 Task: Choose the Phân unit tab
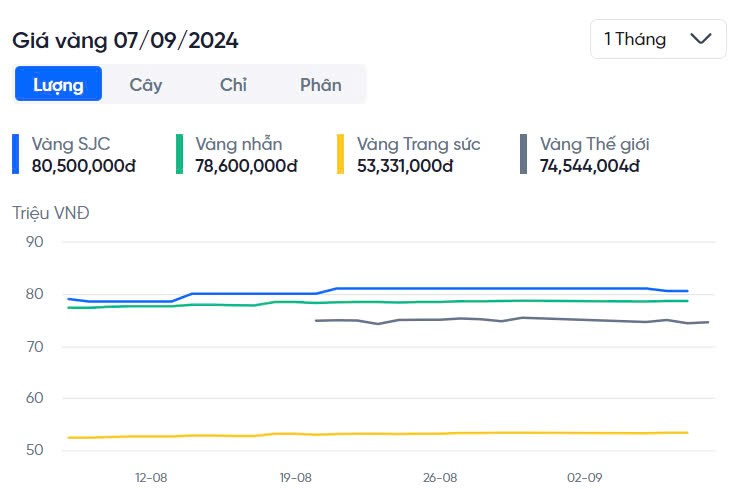pyautogui.click(x=321, y=84)
